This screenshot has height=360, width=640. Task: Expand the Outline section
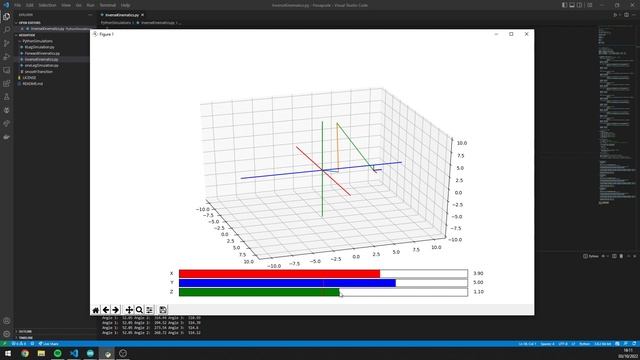pos(25,331)
